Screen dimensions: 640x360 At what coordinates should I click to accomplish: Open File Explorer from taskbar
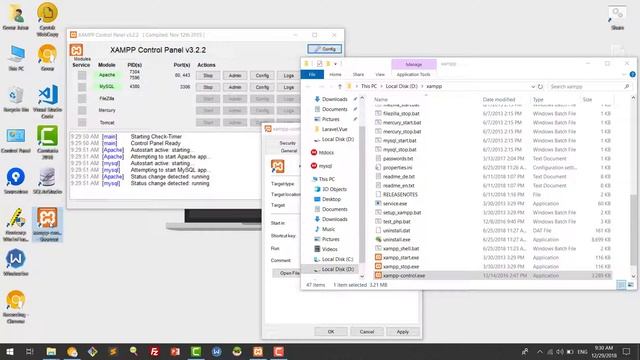51,351
